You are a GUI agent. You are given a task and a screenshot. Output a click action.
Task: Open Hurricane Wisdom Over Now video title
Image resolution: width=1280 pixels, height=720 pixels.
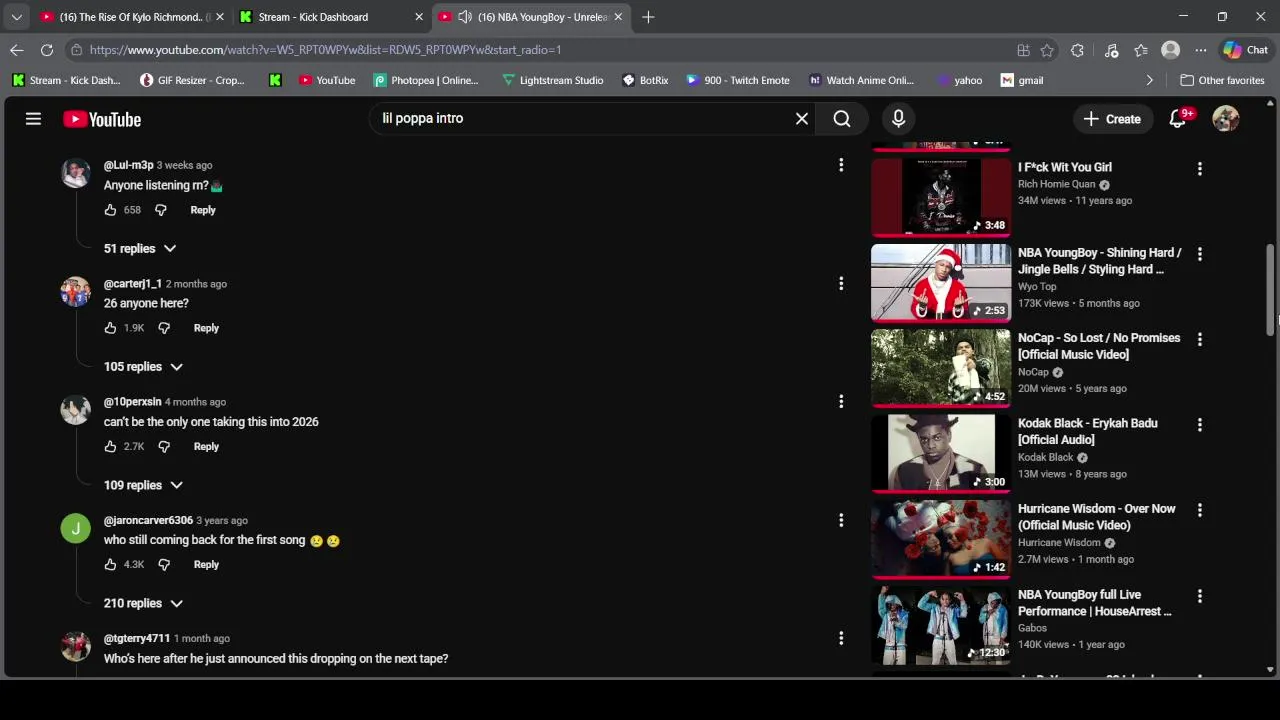point(1096,517)
